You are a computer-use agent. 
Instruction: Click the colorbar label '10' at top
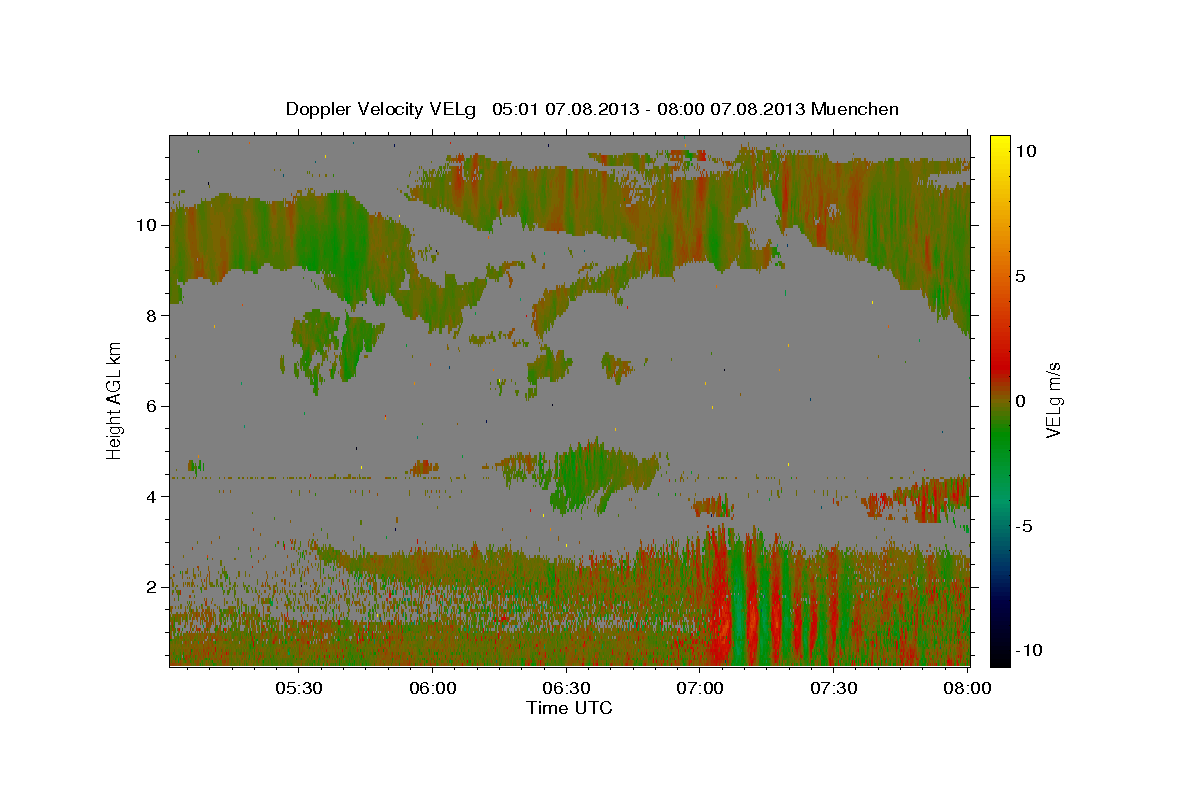[1026, 151]
